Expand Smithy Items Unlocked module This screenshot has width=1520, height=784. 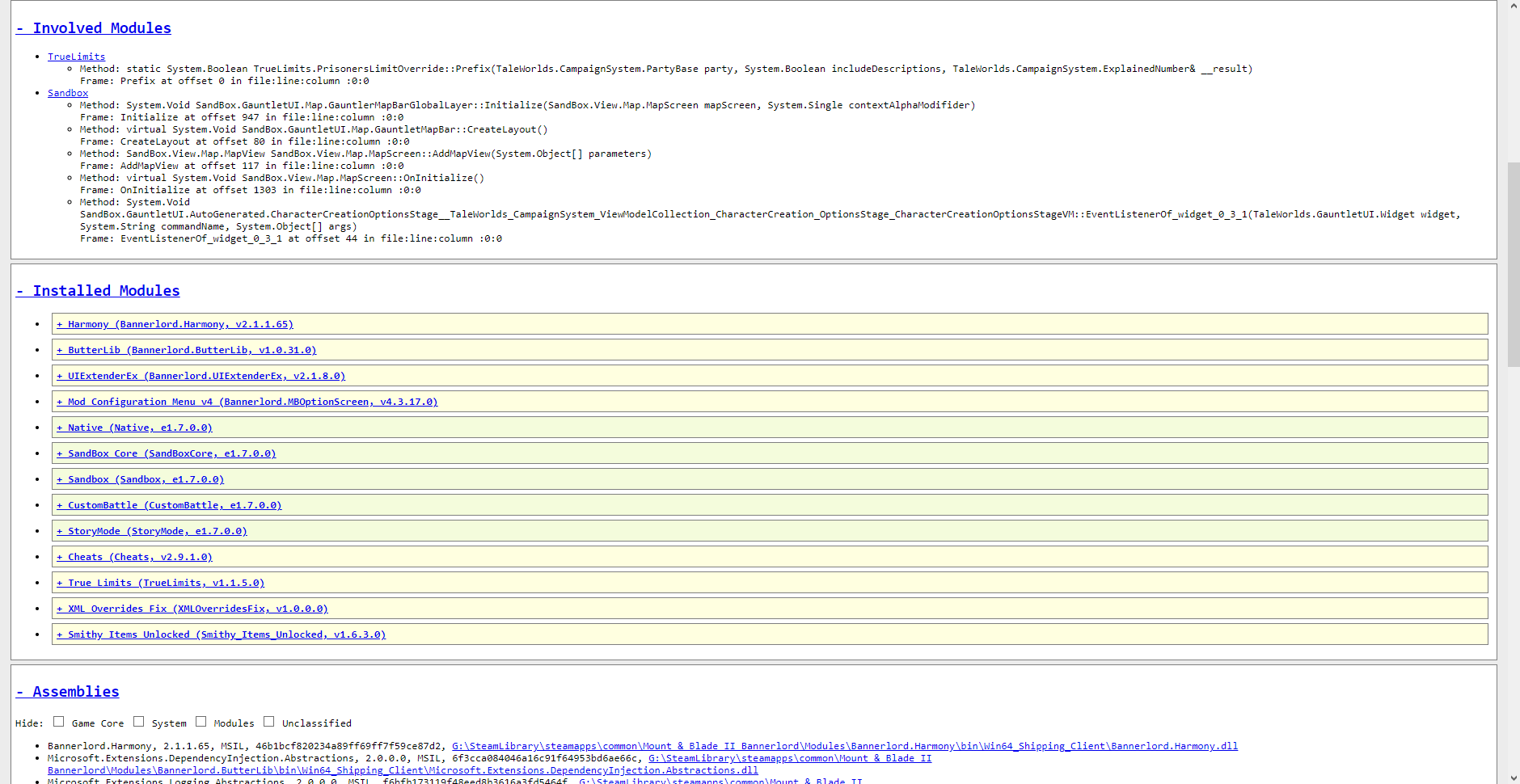click(221, 634)
